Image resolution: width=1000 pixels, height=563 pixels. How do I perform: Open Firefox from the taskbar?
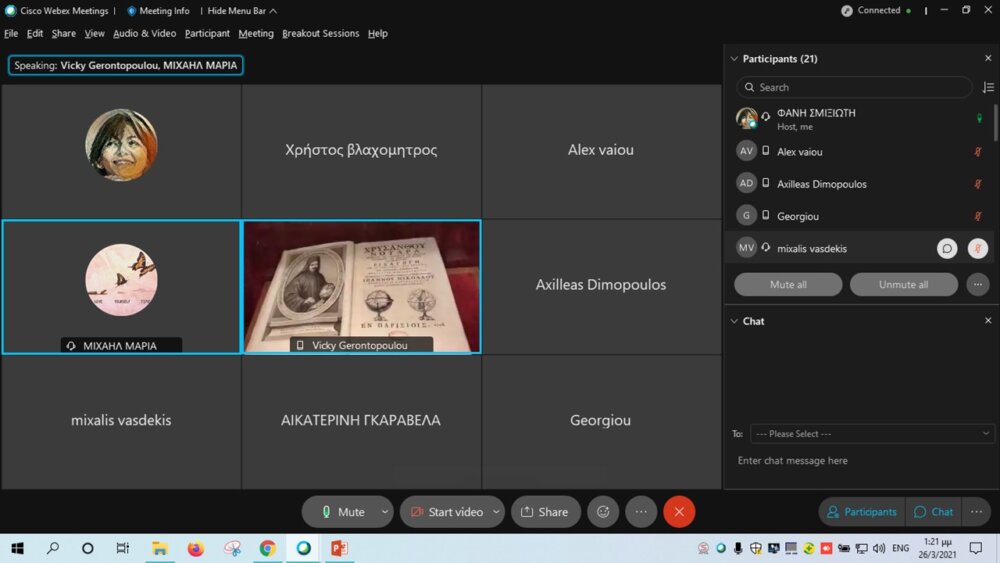[195, 548]
